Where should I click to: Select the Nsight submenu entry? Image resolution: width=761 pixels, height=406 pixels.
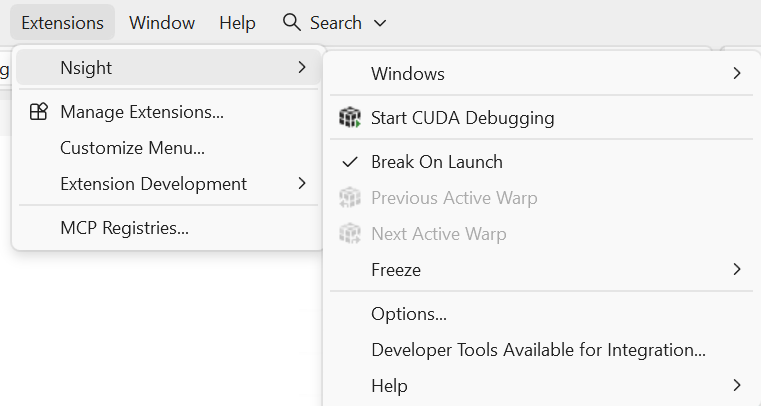point(168,67)
